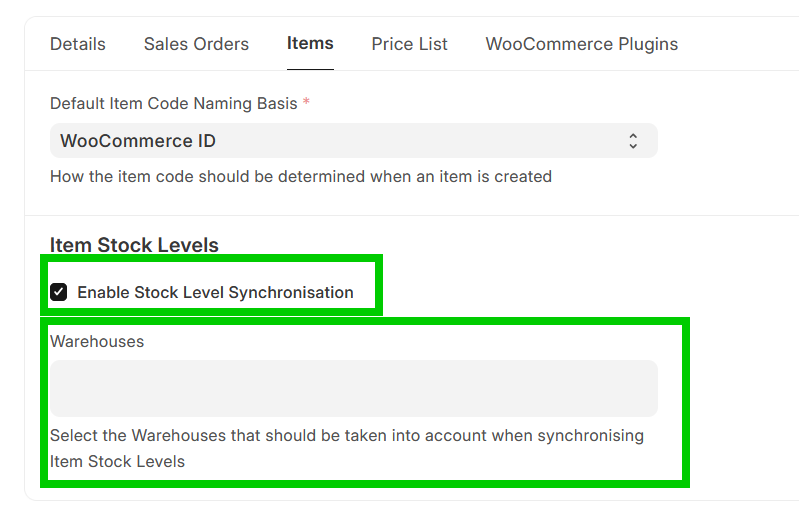Focus the Warehouses input field

(353, 388)
